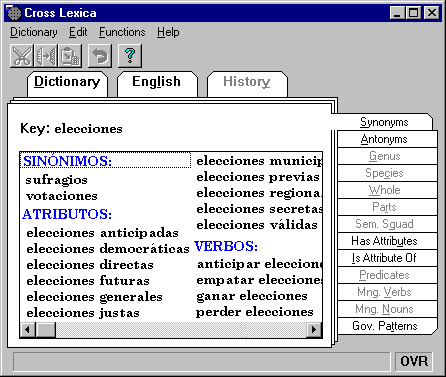
Task: Open the Has Attributes side tab
Action: click(x=387, y=241)
